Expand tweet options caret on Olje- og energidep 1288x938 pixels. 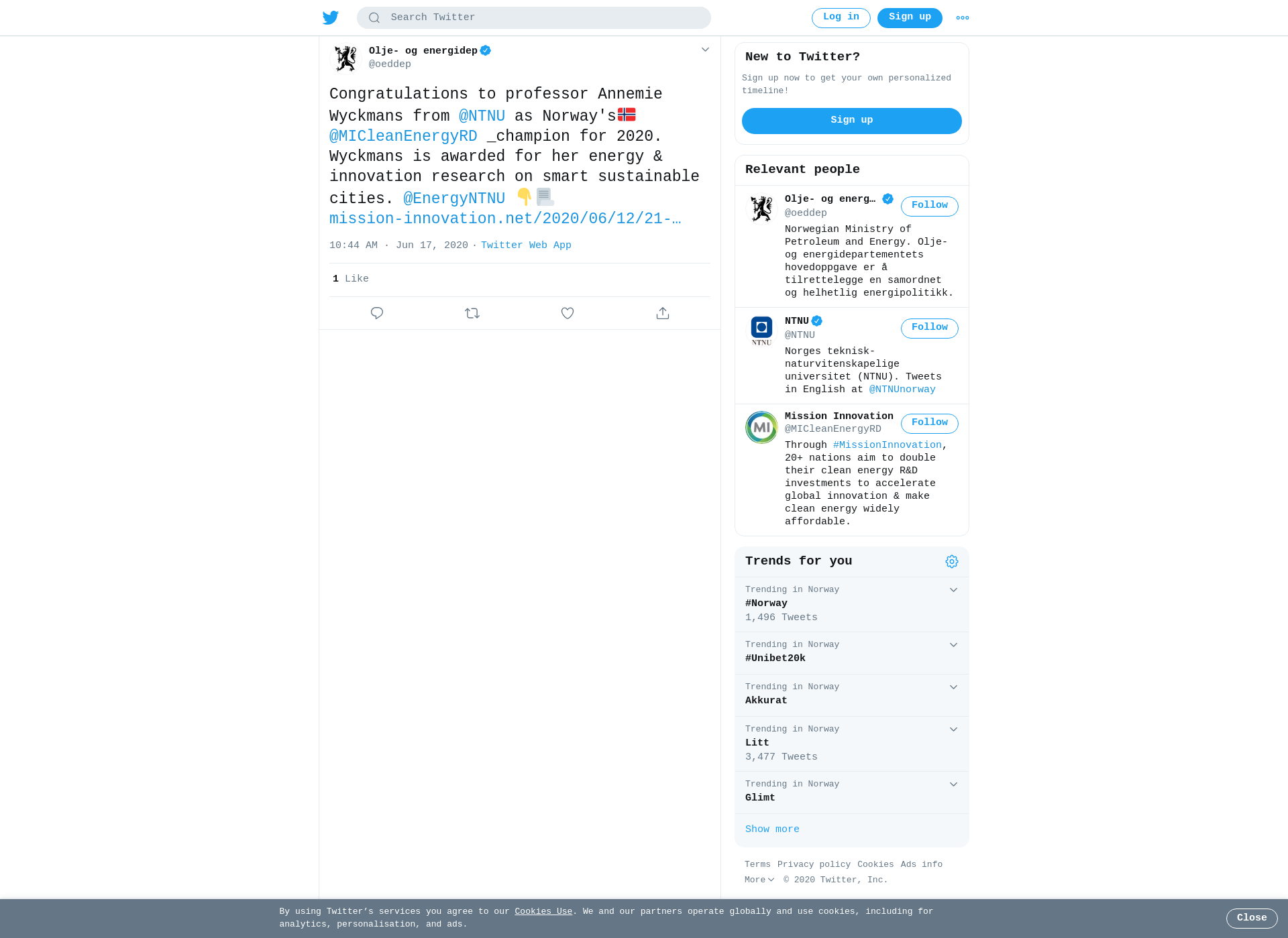pos(705,50)
